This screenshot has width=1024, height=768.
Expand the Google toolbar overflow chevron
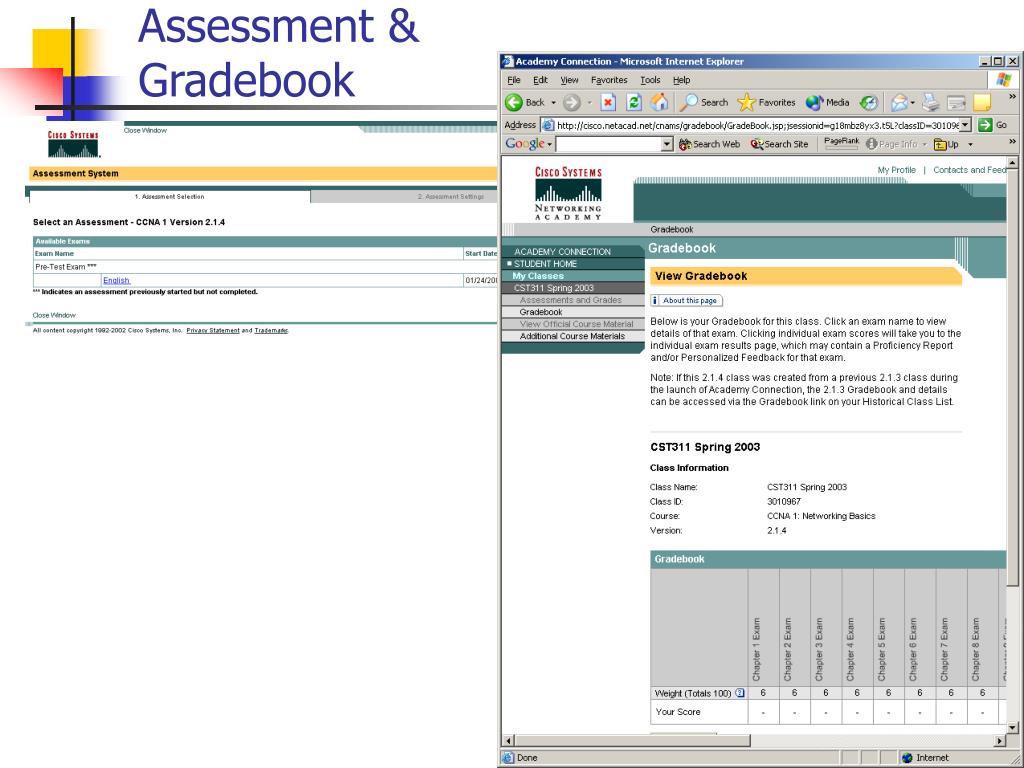1012,141
